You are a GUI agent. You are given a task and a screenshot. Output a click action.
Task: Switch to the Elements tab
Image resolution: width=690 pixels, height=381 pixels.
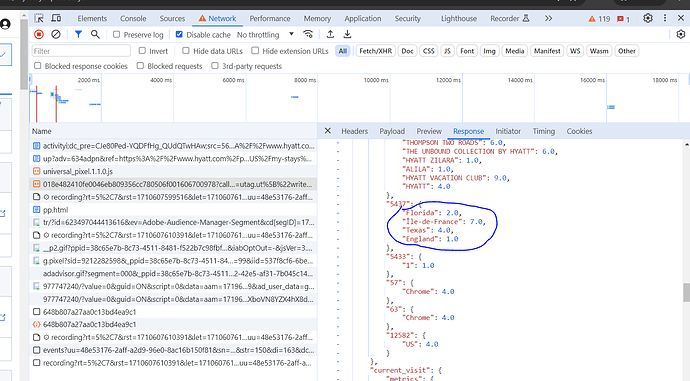coord(92,18)
